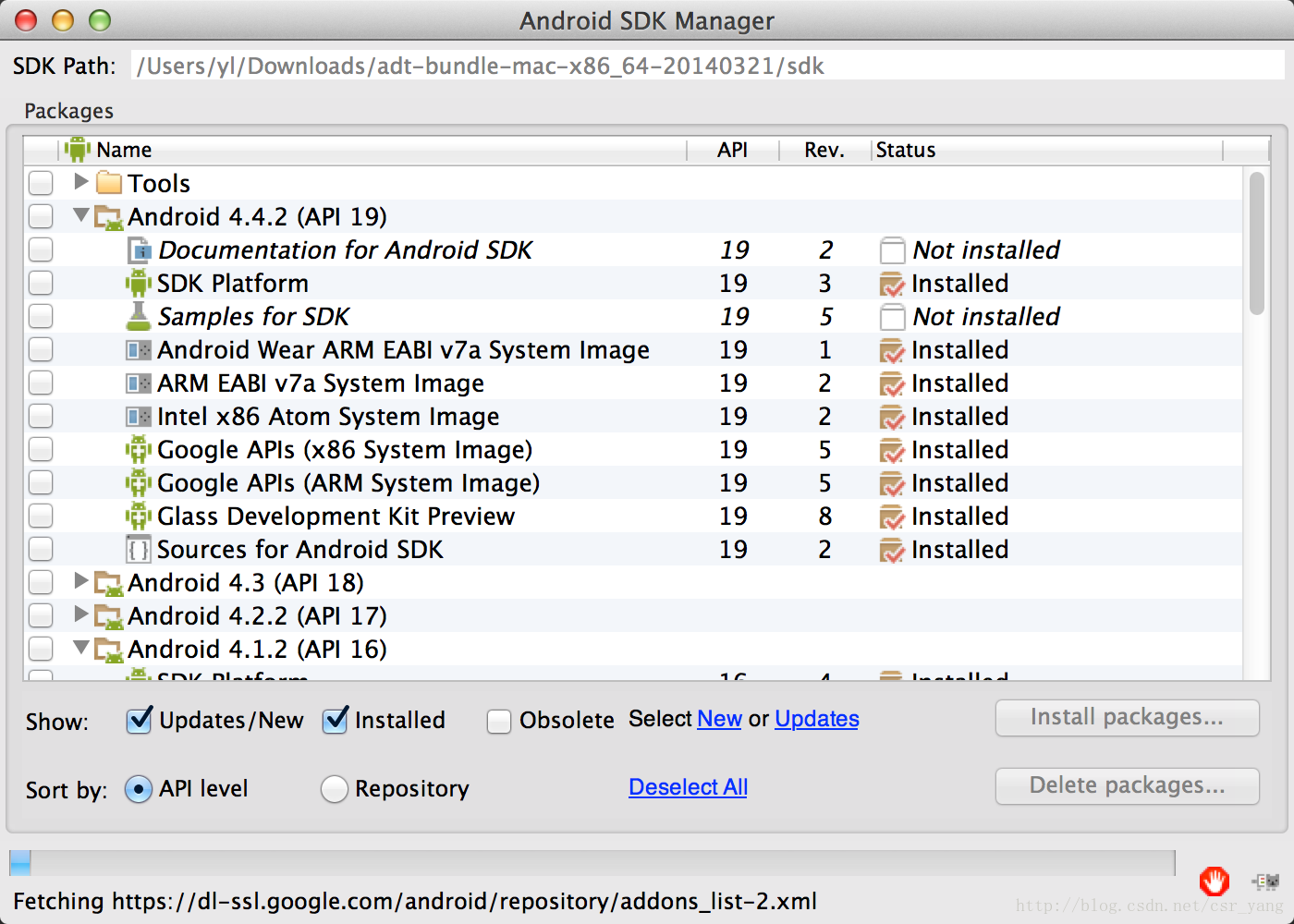Click the Install packages... button

(1127, 718)
